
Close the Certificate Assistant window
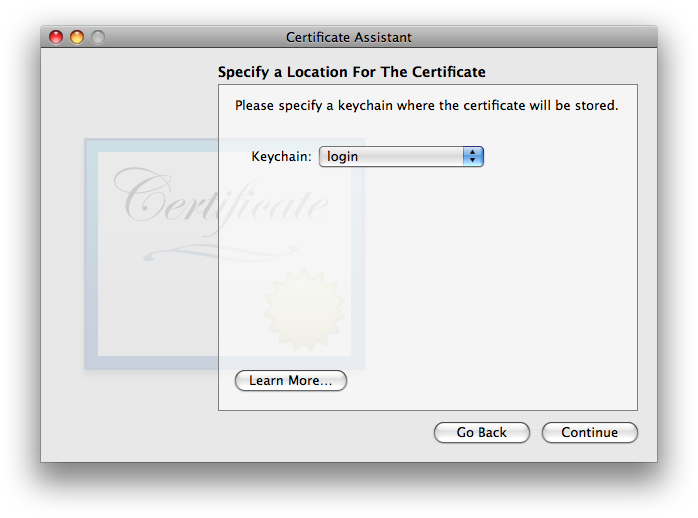[56, 37]
